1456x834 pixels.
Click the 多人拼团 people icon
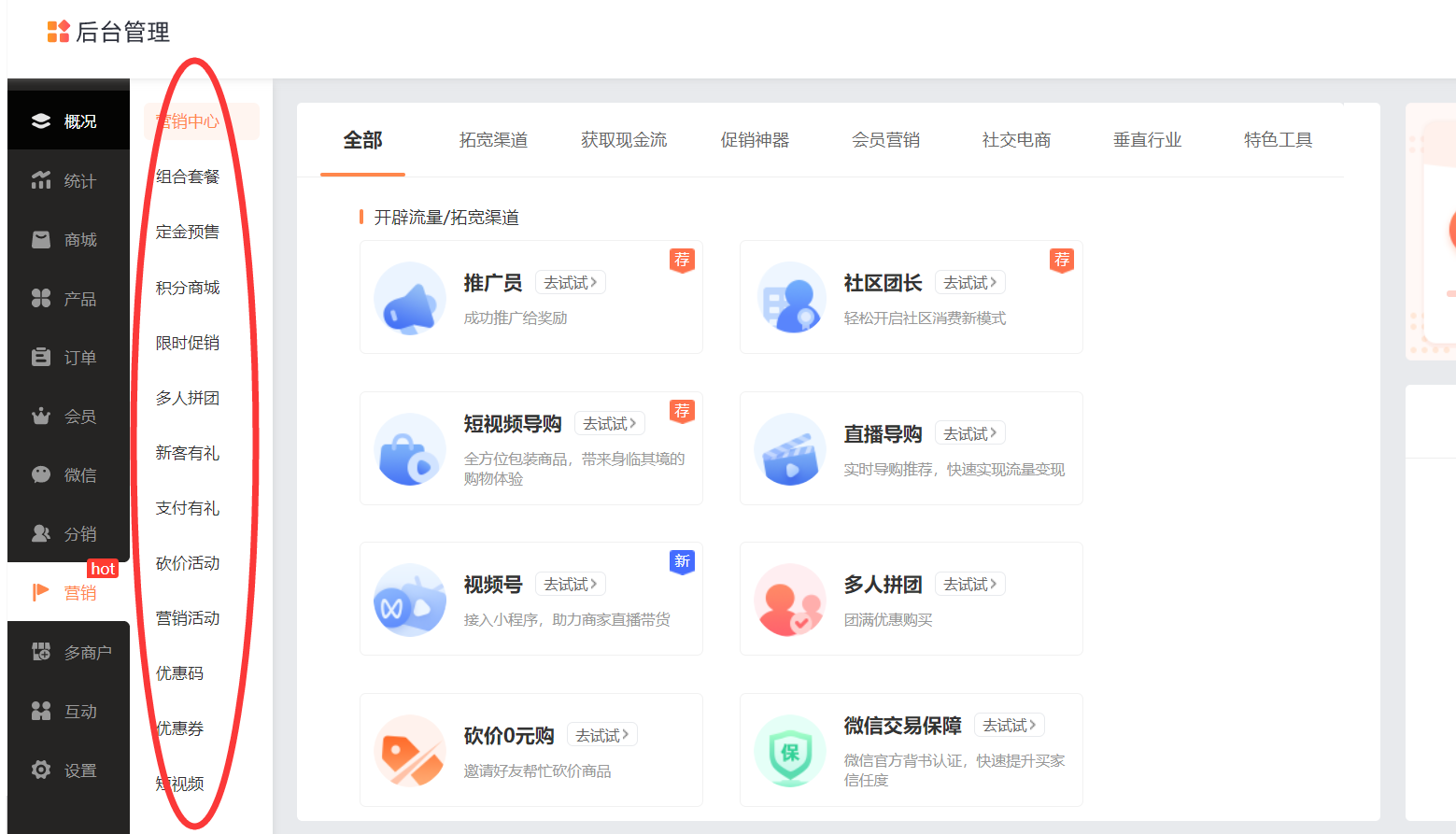coord(790,600)
